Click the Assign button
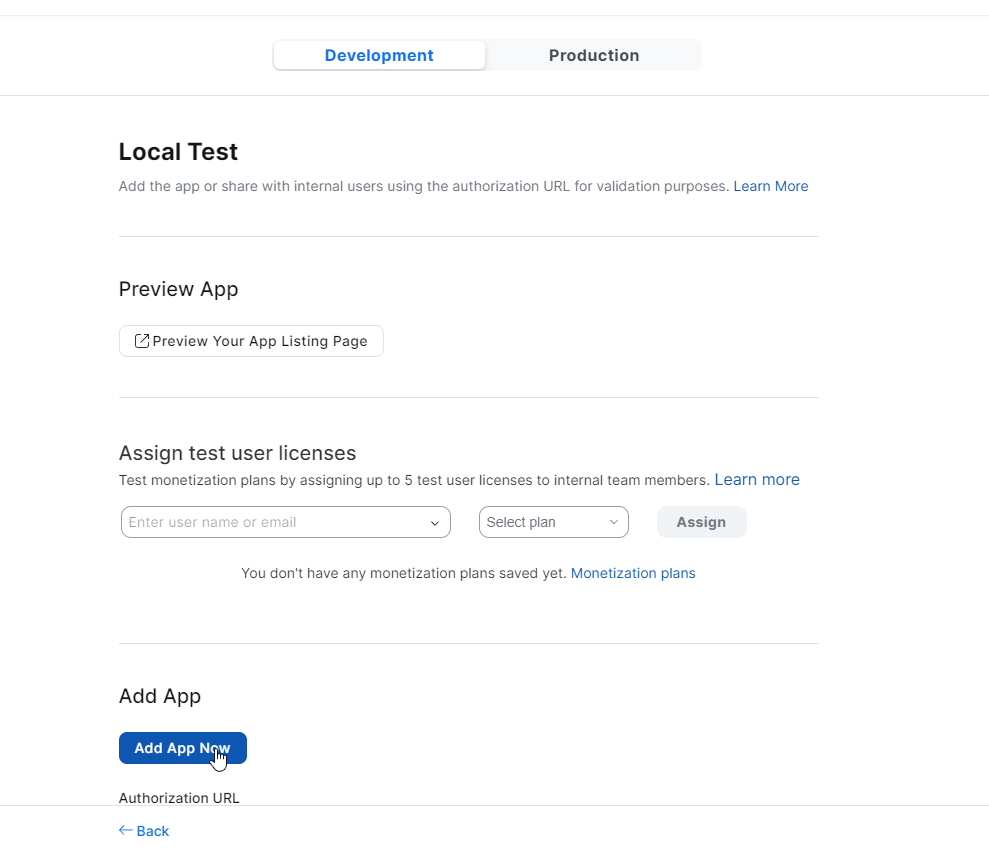The height and width of the screenshot is (850, 989). click(701, 522)
